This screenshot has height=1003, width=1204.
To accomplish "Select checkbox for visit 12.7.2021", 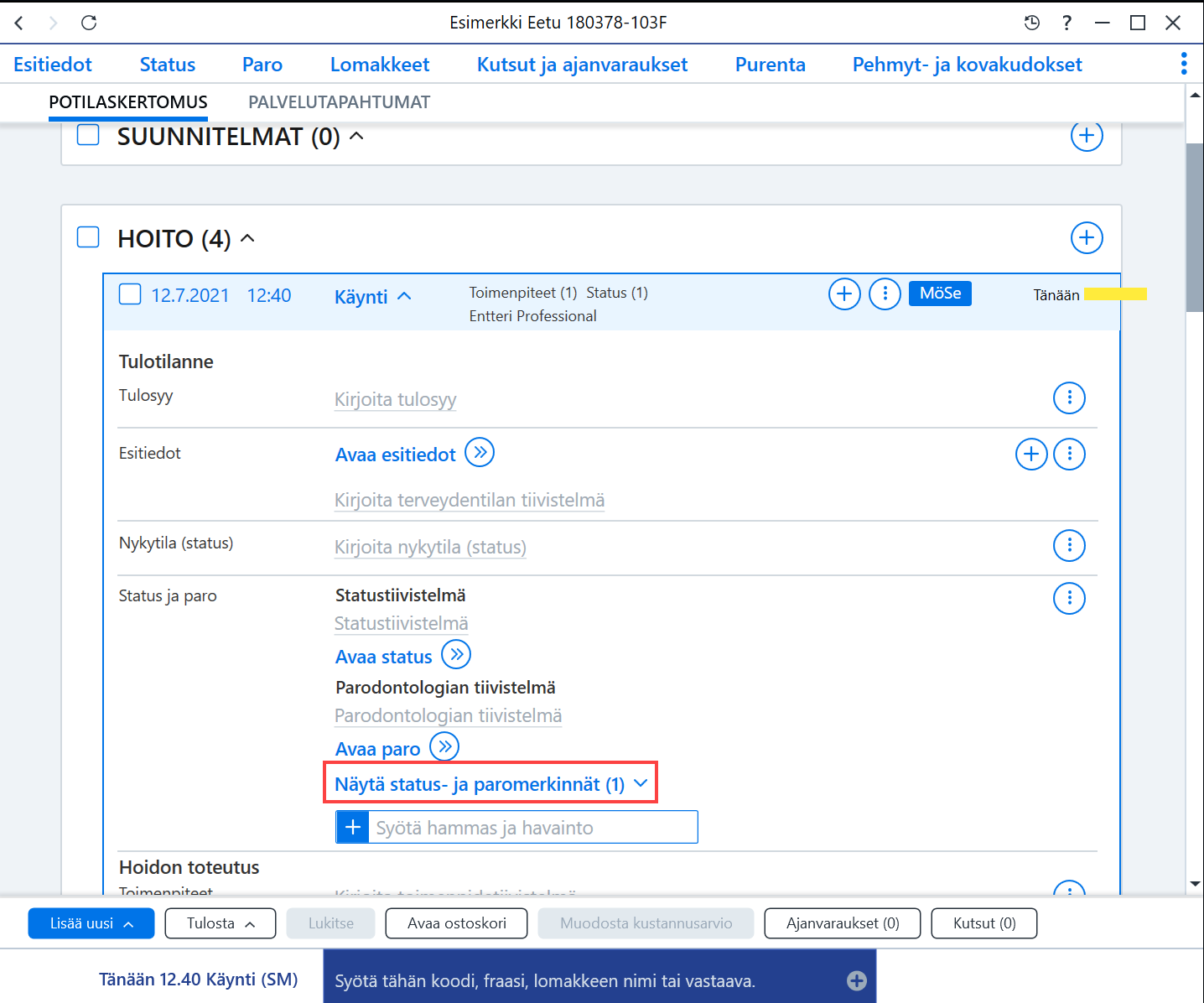I will point(130,294).
